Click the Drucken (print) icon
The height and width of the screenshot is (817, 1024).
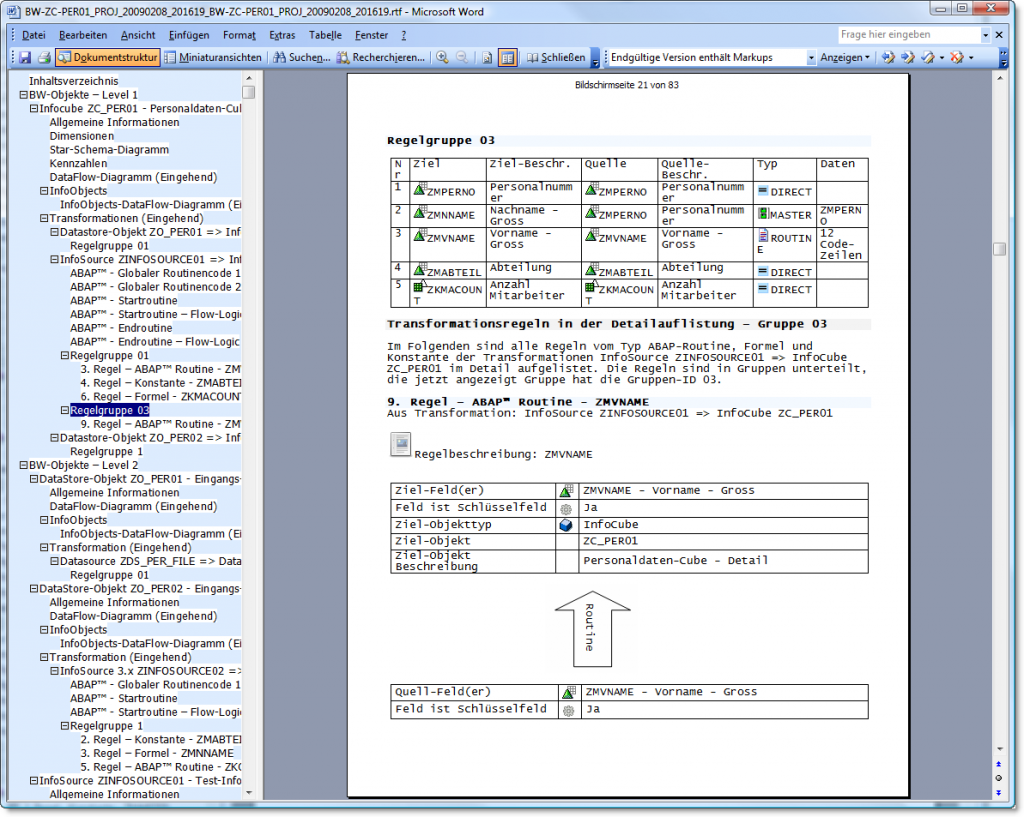[x=44, y=57]
